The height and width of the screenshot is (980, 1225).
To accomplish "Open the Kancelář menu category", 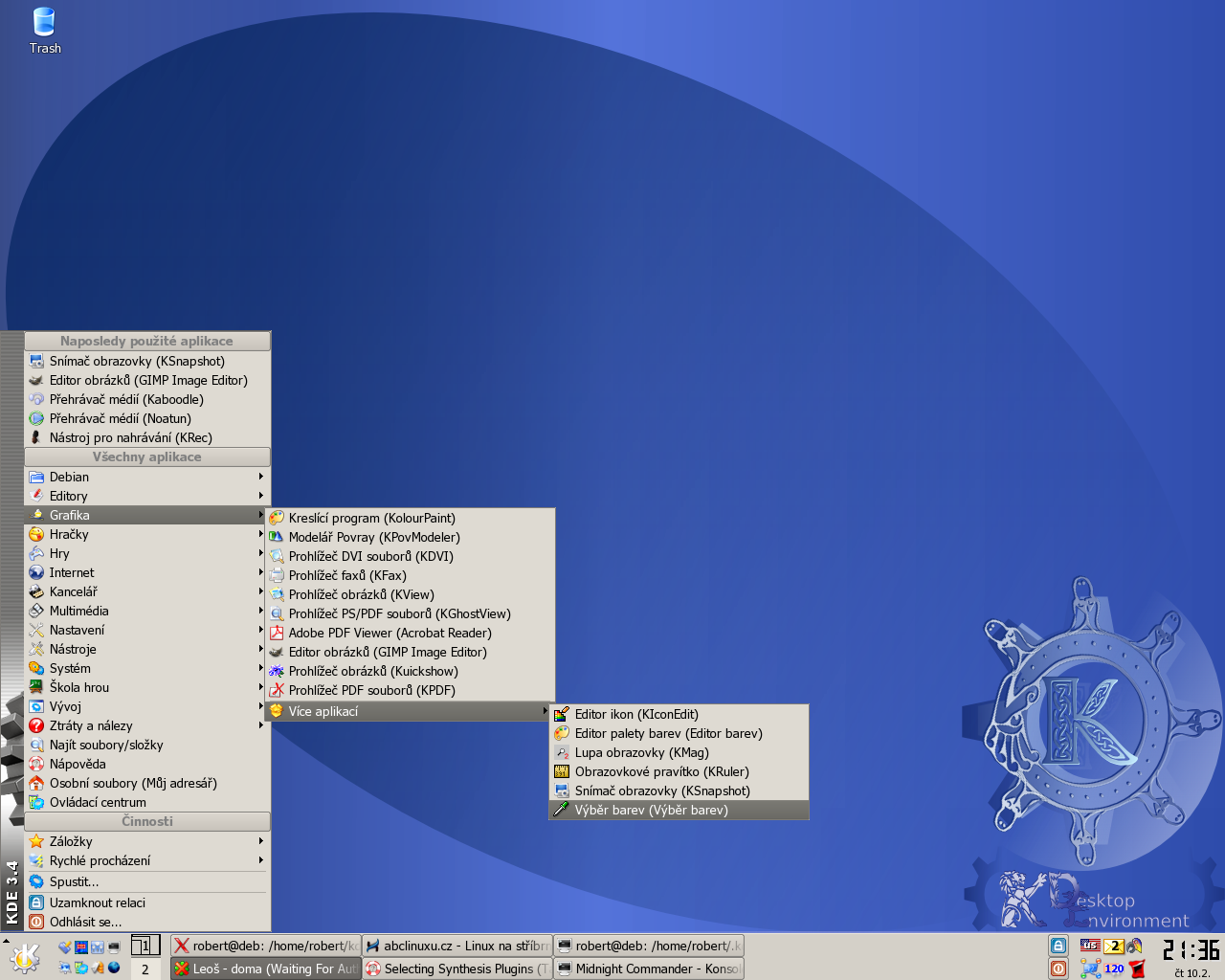I will pyautogui.click(x=147, y=591).
